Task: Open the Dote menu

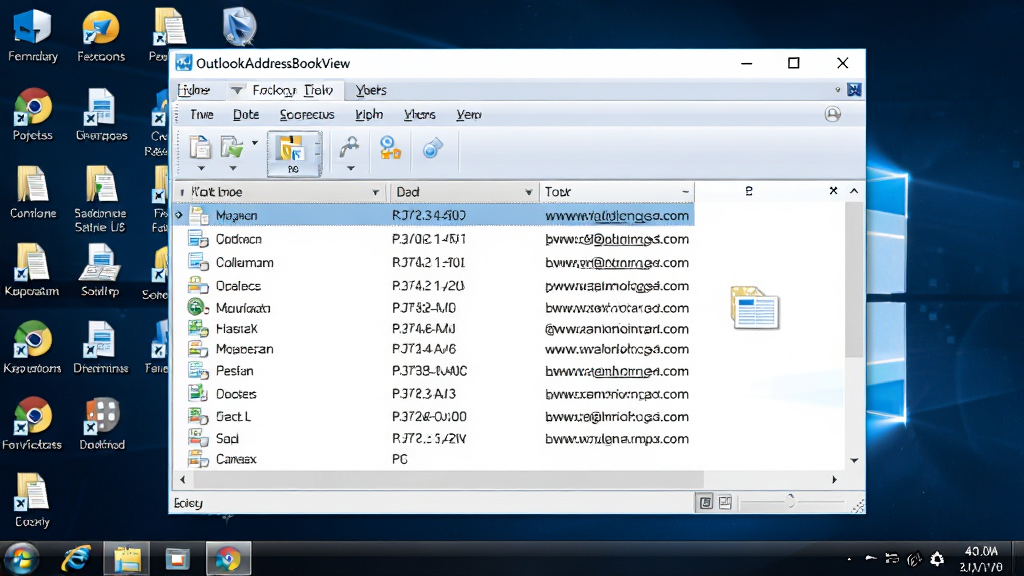Action: [x=246, y=114]
